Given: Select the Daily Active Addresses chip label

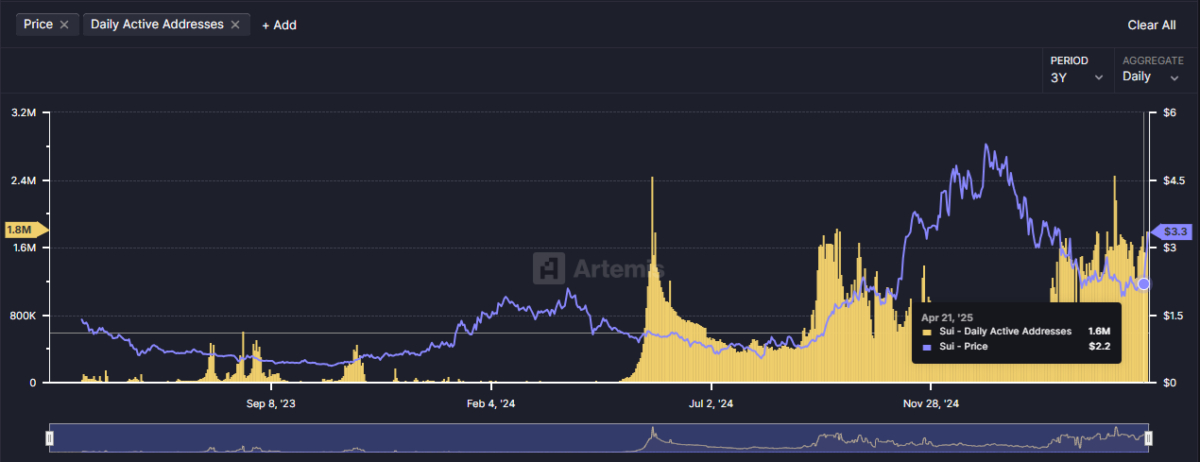Looking at the screenshot, I should tap(156, 25).
